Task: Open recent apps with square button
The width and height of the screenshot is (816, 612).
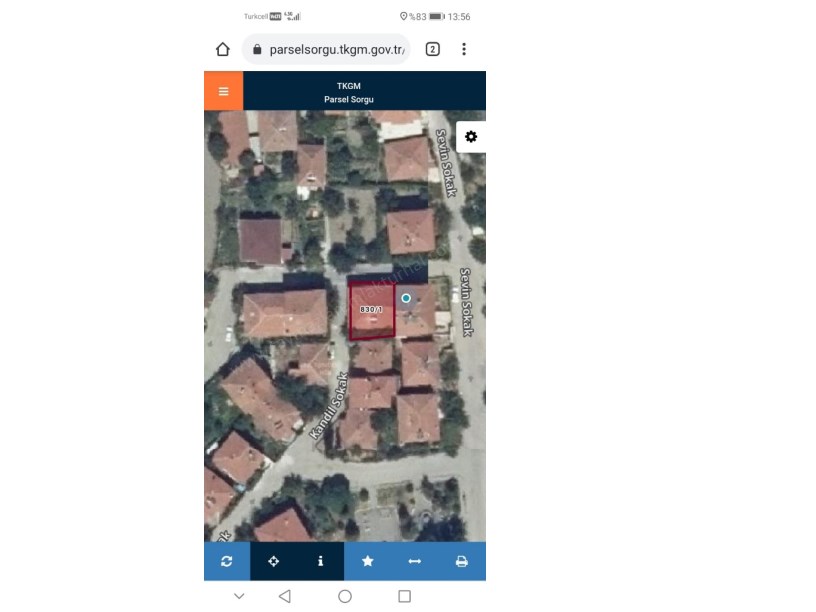Action: click(x=404, y=596)
